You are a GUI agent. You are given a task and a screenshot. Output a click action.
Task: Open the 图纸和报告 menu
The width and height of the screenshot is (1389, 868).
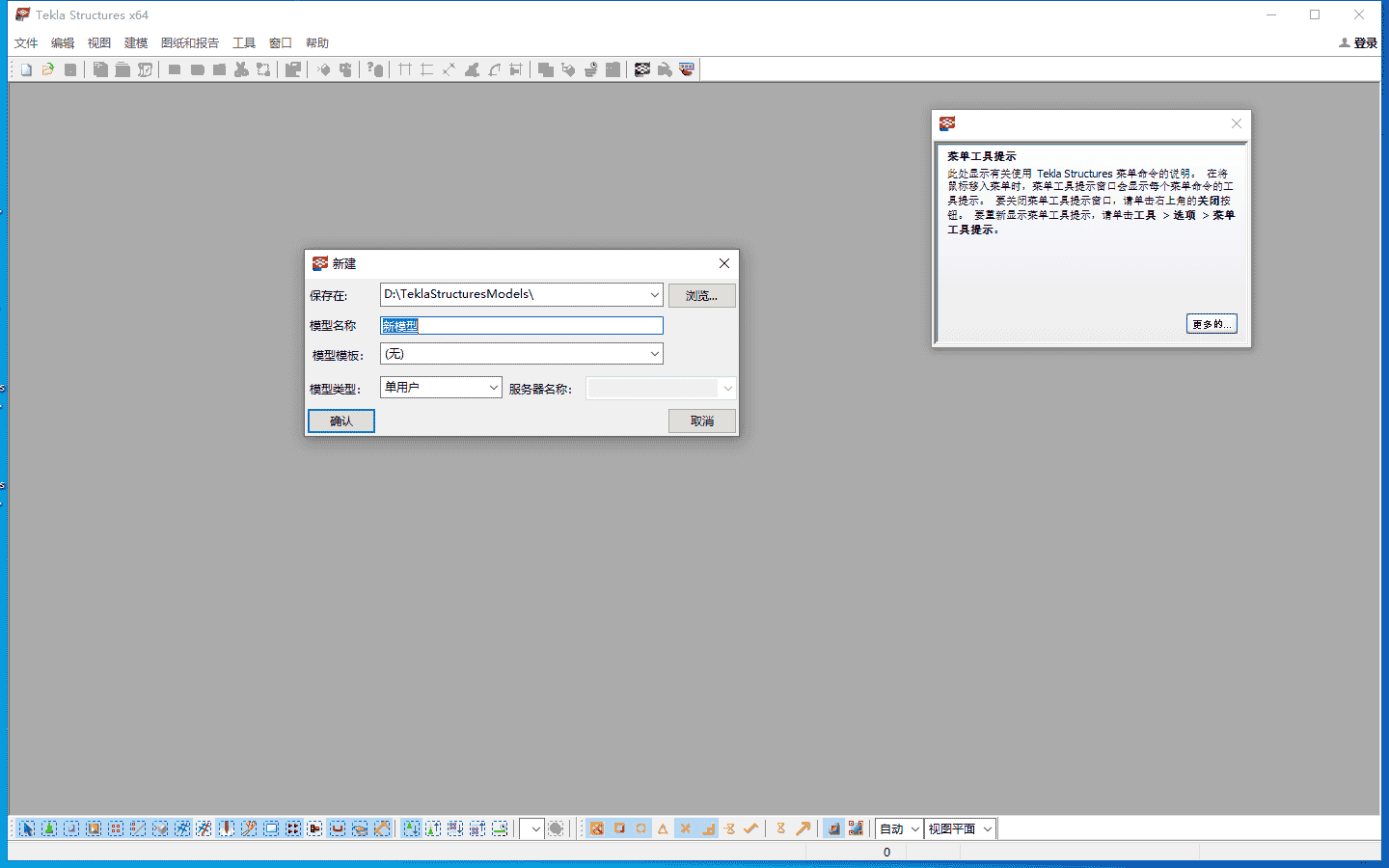coord(190,42)
